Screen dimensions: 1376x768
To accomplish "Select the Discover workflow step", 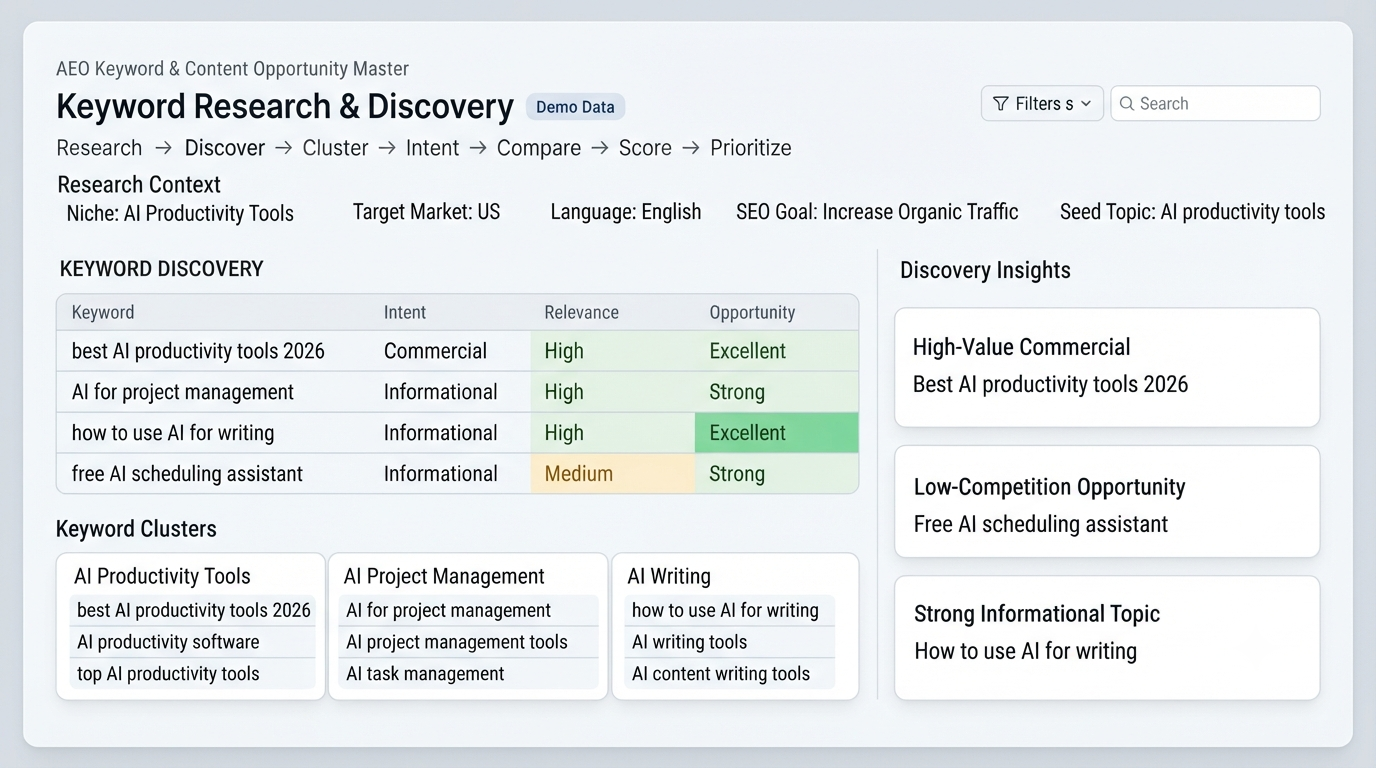I will click(x=225, y=148).
